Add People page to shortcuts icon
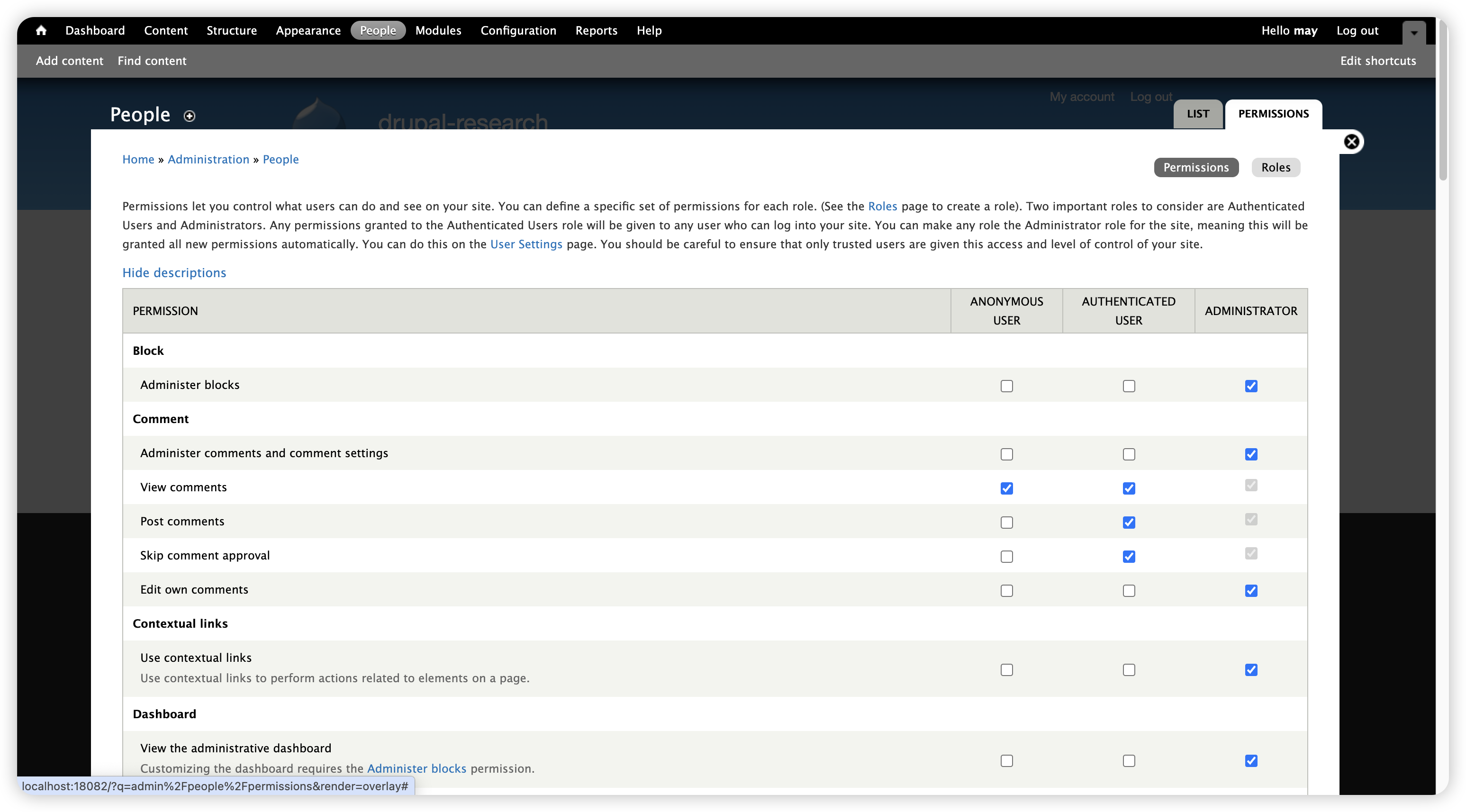 pyautogui.click(x=190, y=116)
